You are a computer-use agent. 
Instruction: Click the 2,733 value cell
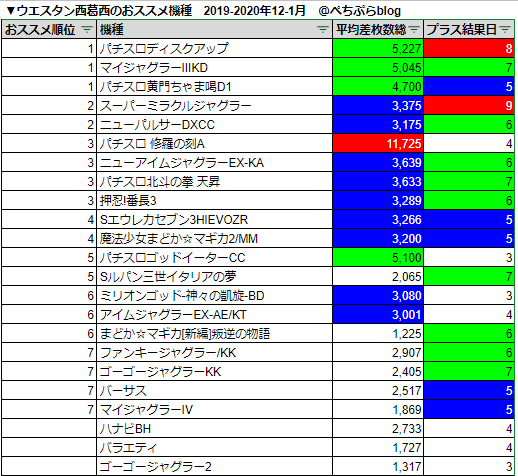[378, 428]
